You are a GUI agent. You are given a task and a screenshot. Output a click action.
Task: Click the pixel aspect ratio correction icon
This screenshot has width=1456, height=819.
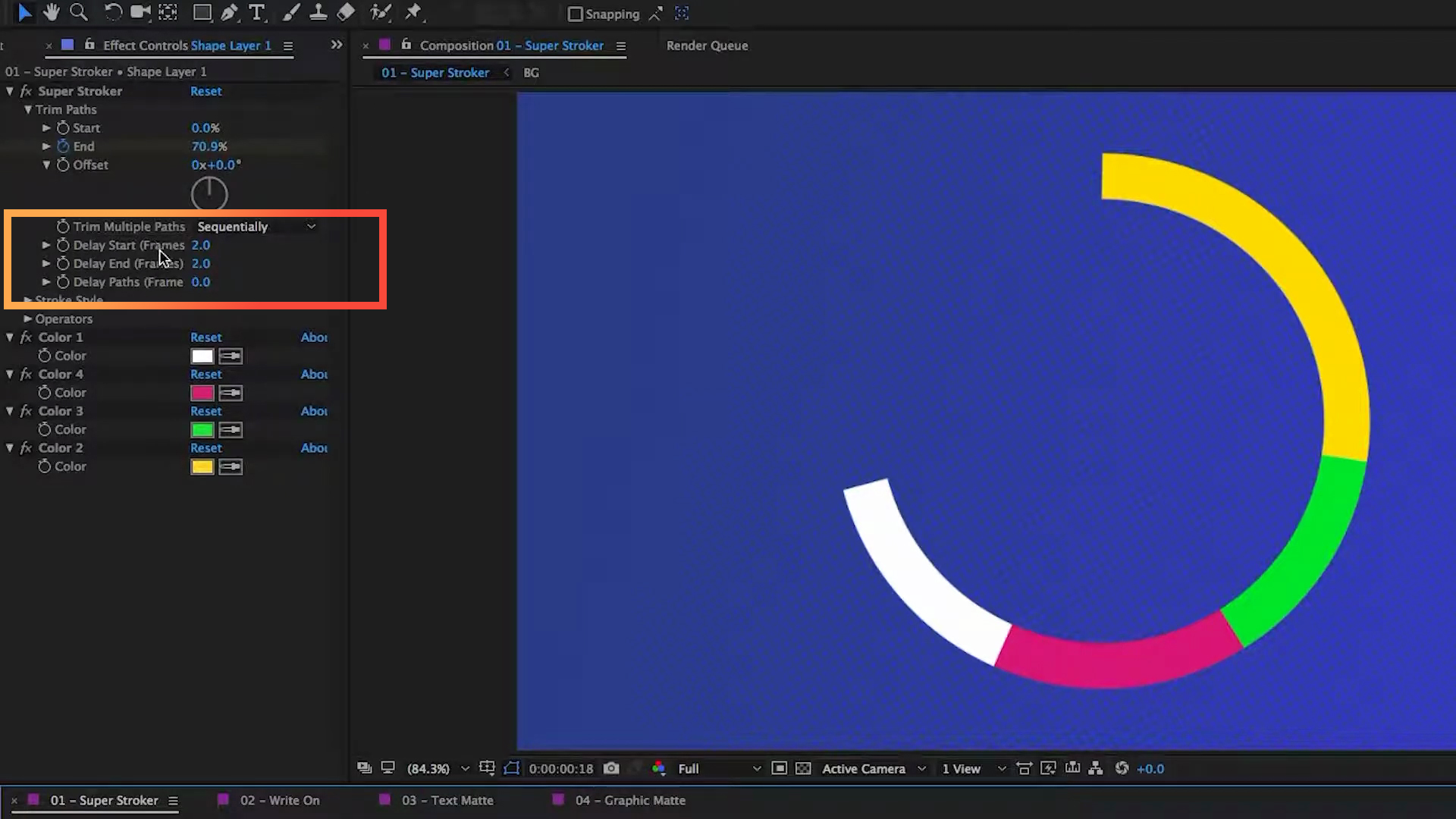[1024, 768]
